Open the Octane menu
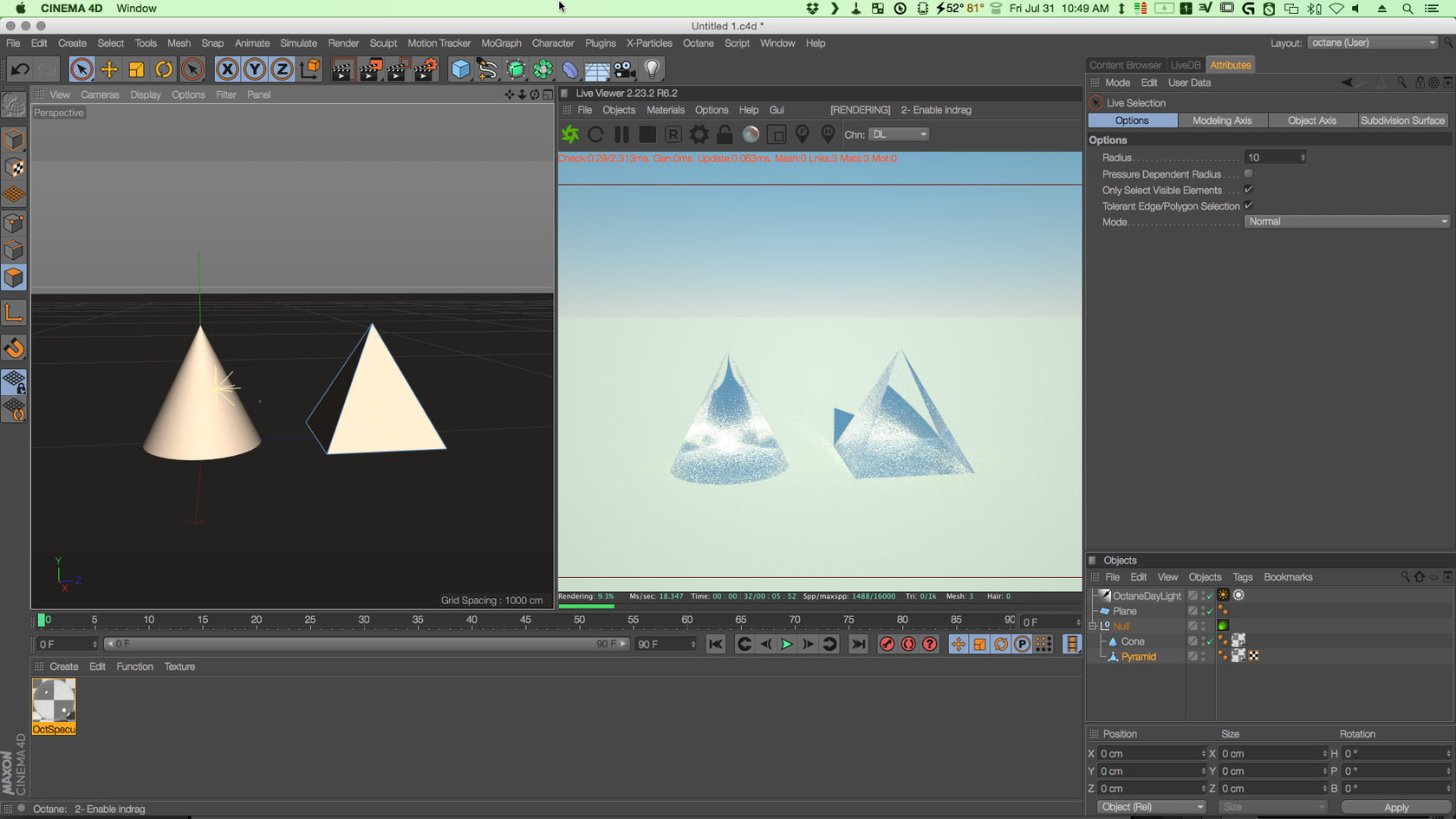1456x819 pixels. [699, 43]
